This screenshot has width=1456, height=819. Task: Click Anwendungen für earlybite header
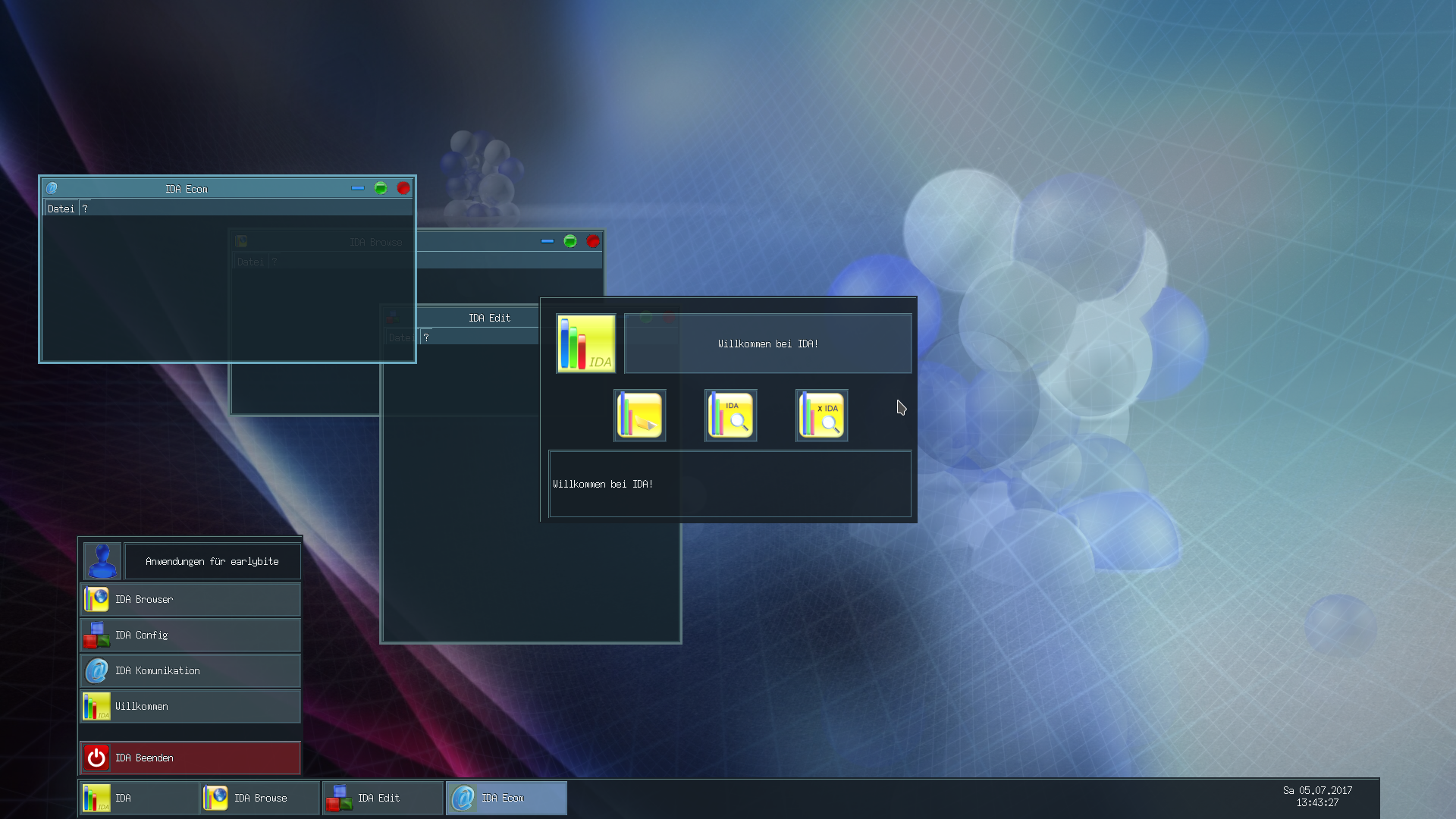[212, 561]
